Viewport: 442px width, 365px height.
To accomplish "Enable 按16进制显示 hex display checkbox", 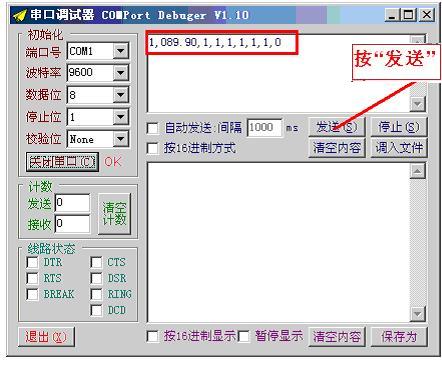I will pyautogui.click(x=153, y=336).
